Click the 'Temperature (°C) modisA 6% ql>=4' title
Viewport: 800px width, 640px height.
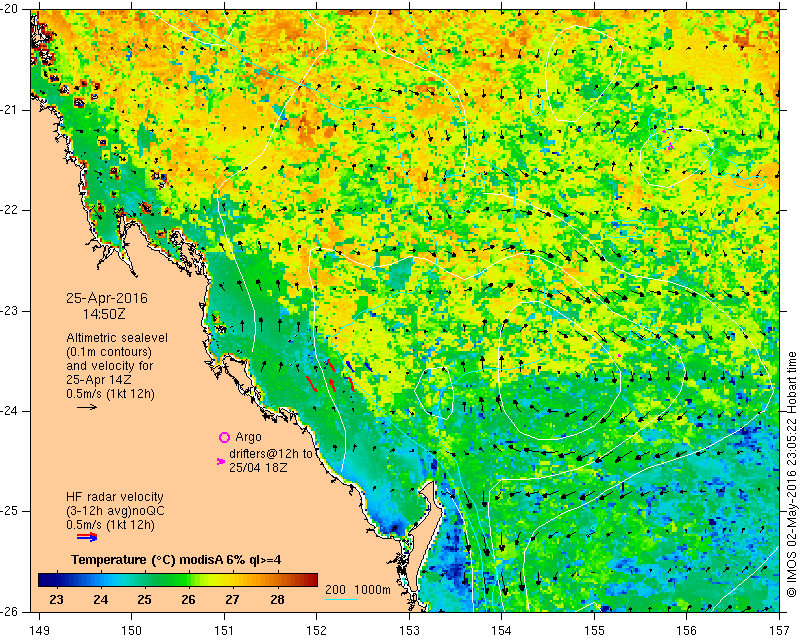176,560
